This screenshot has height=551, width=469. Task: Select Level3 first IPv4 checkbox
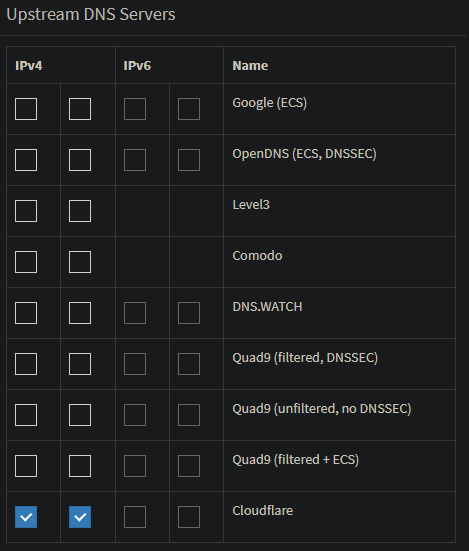click(x=26, y=211)
